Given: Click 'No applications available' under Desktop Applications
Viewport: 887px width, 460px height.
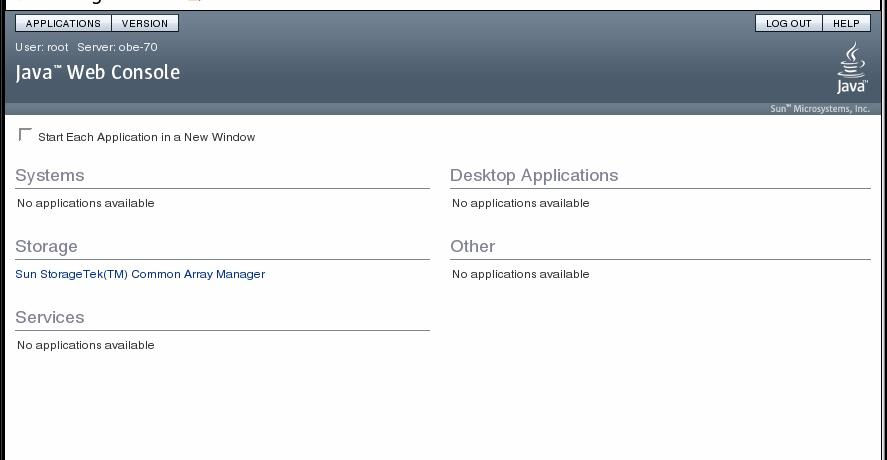Looking at the screenshot, I should pos(520,203).
